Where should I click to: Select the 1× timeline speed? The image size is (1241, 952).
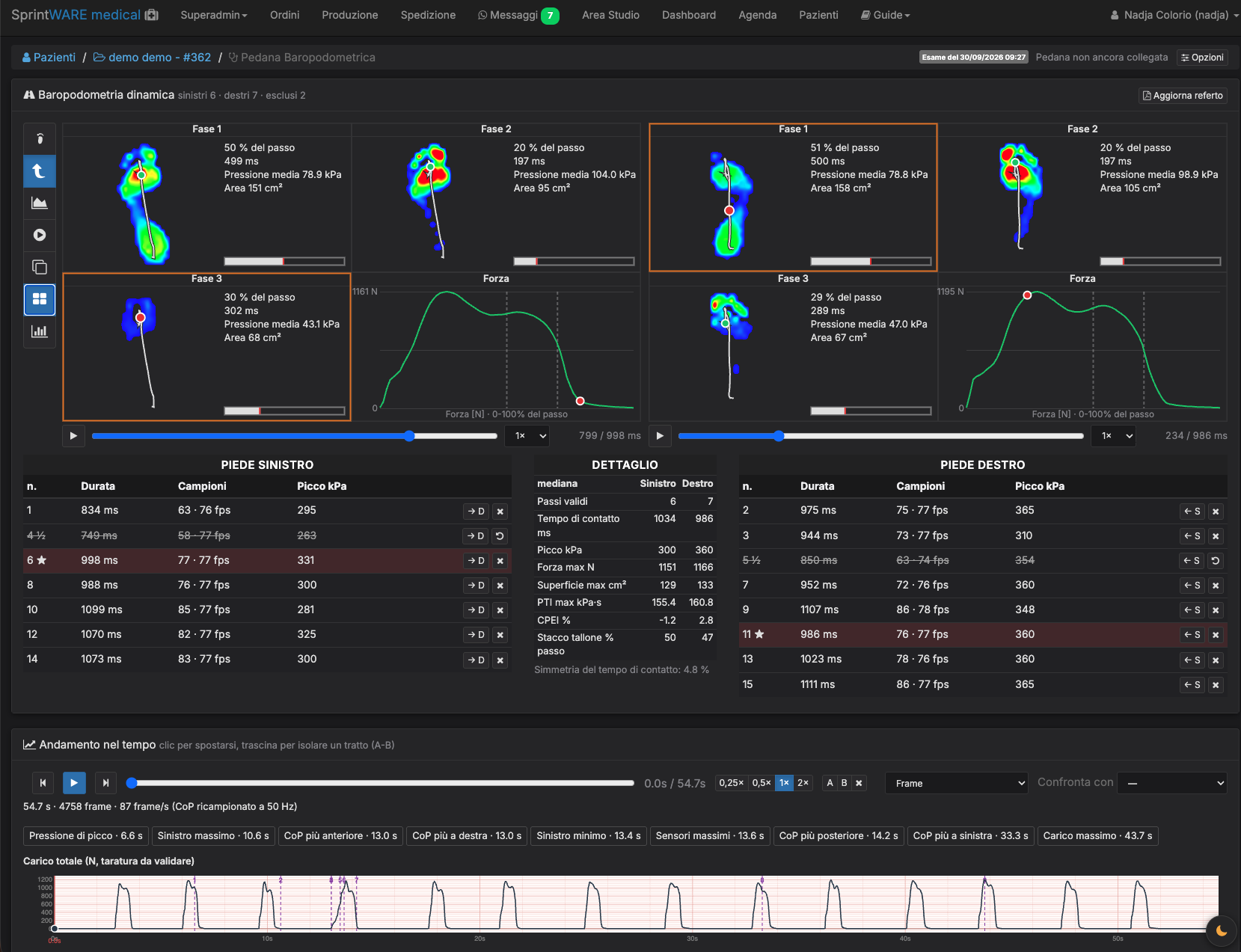pos(784,783)
